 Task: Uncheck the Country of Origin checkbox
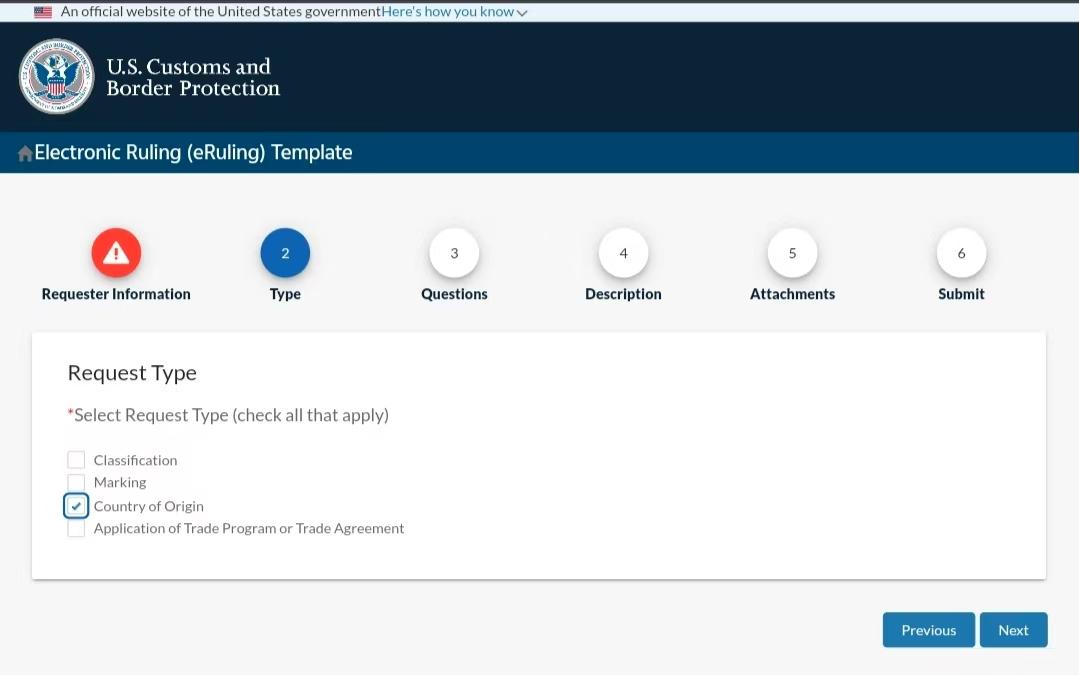click(x=76, y=506)
